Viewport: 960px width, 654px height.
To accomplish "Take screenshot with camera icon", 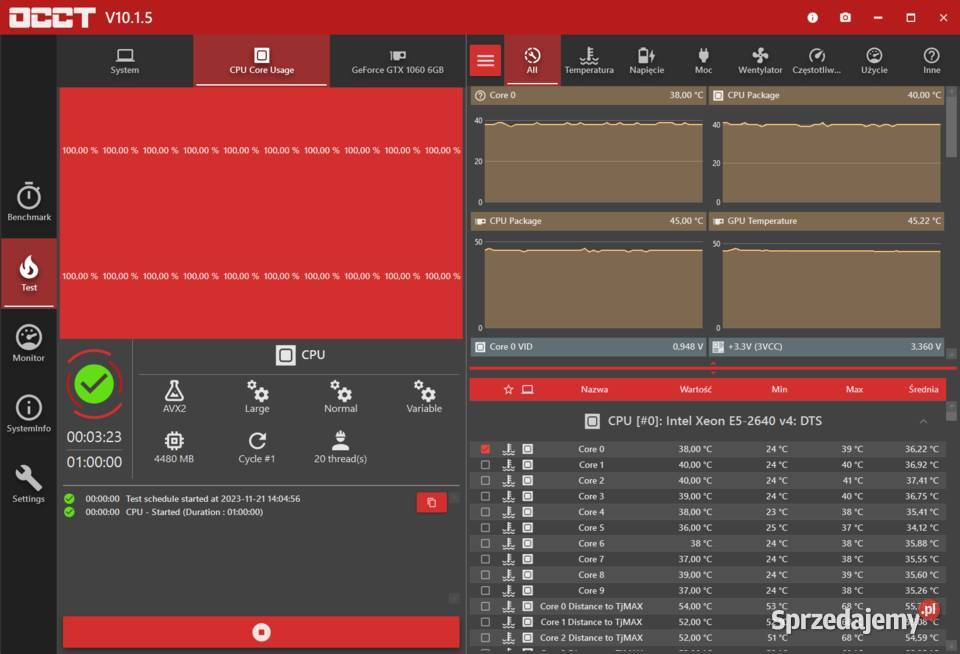I will coord(845,17).
